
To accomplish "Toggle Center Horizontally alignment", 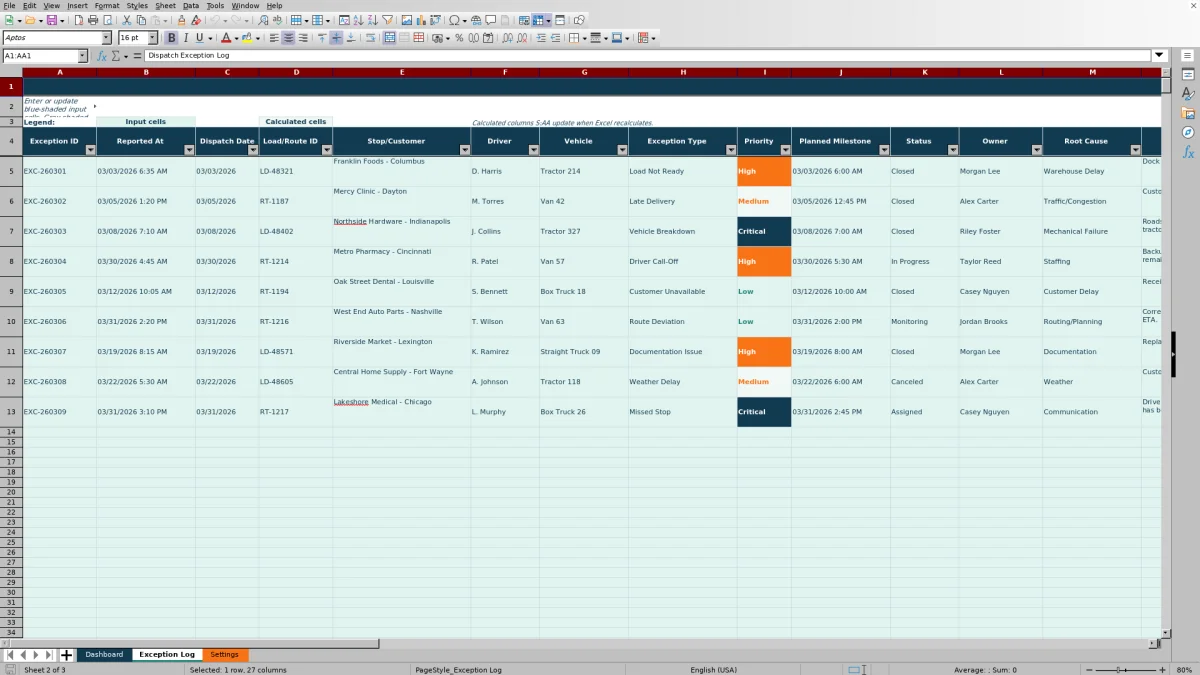I will 287,38.
